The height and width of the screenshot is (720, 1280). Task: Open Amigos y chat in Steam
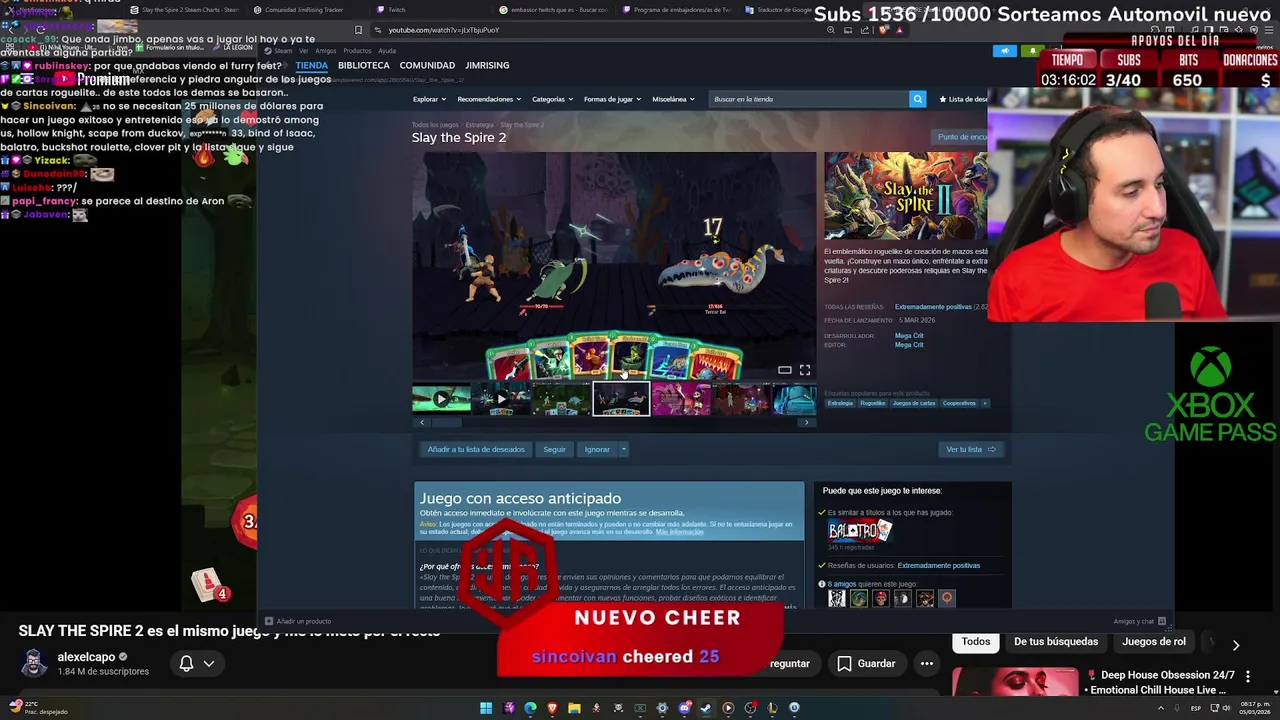pyautogui.click(x=1138, y=621)
